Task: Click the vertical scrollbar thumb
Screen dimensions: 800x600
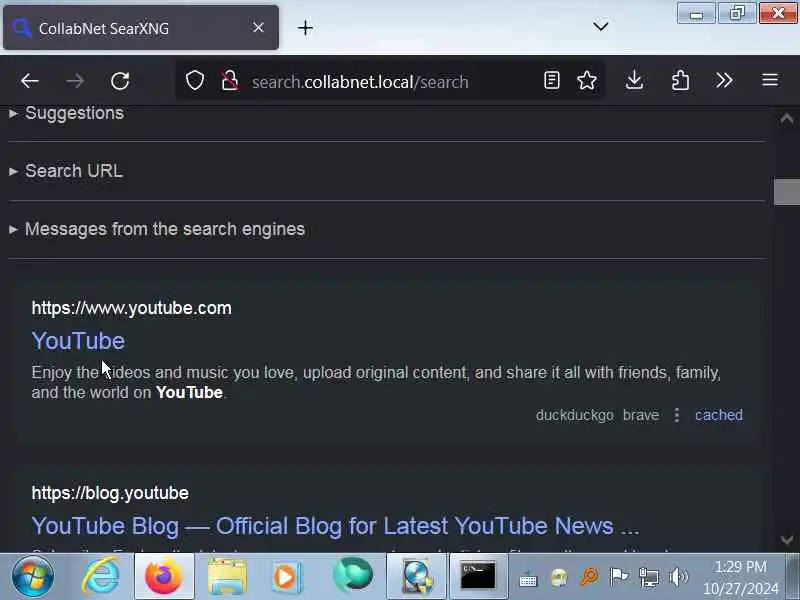Action: (x=787, y=192)
